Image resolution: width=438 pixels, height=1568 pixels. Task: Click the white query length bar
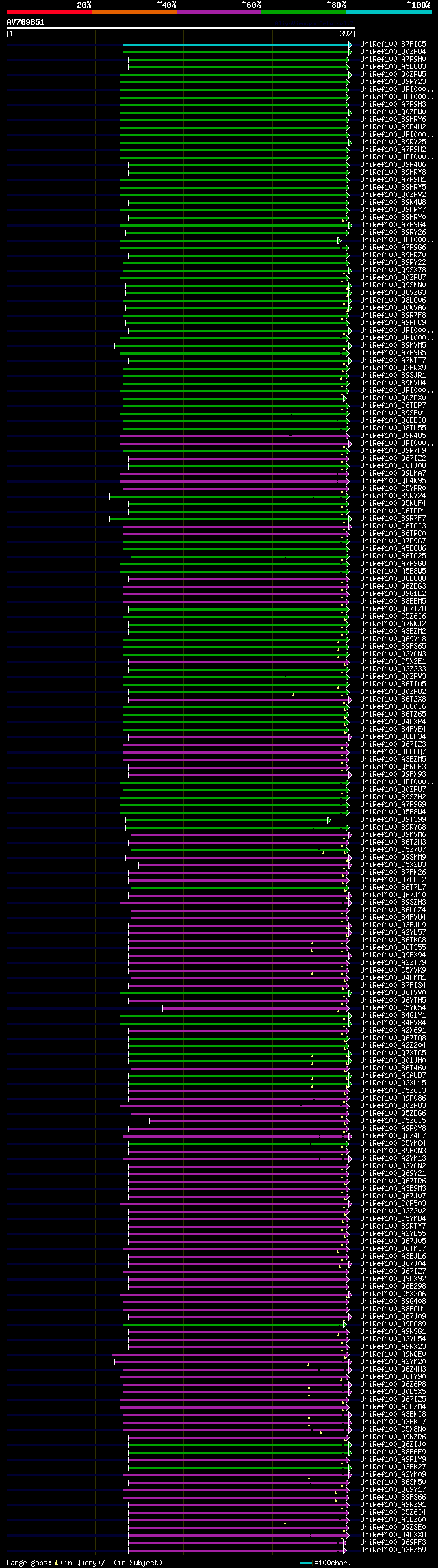coord(180,28)
